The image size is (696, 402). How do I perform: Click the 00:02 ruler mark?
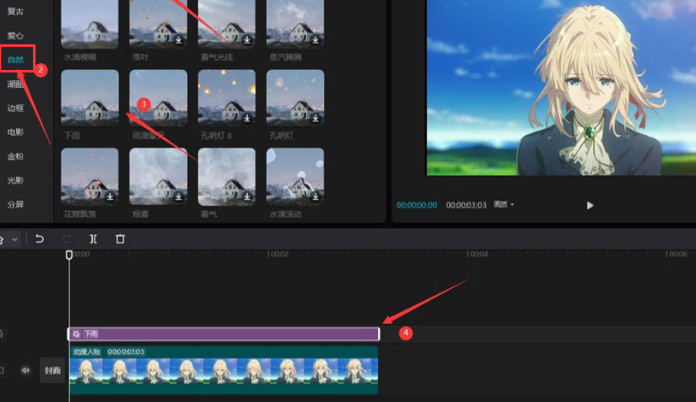[x=278, y=254]
